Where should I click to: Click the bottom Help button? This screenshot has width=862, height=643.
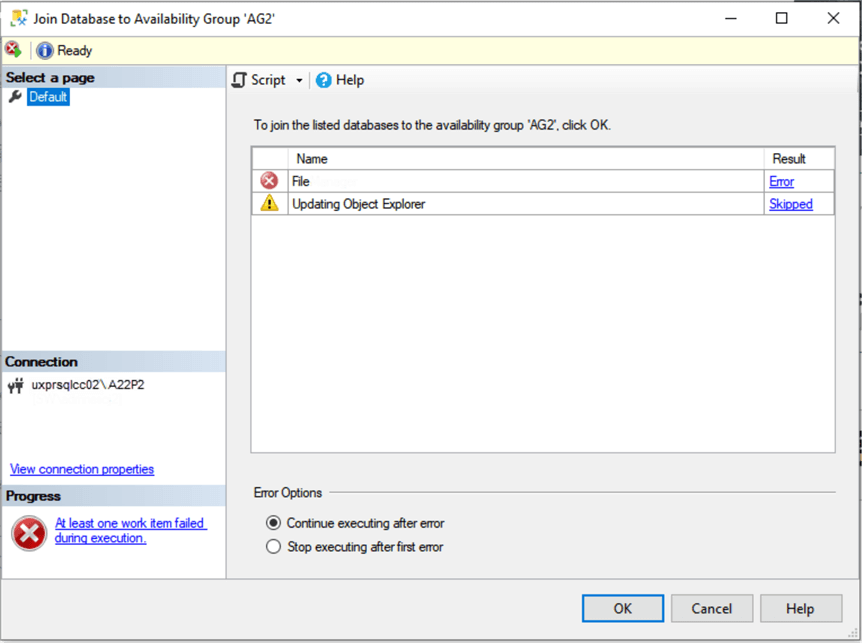click(x=800, y=608)
